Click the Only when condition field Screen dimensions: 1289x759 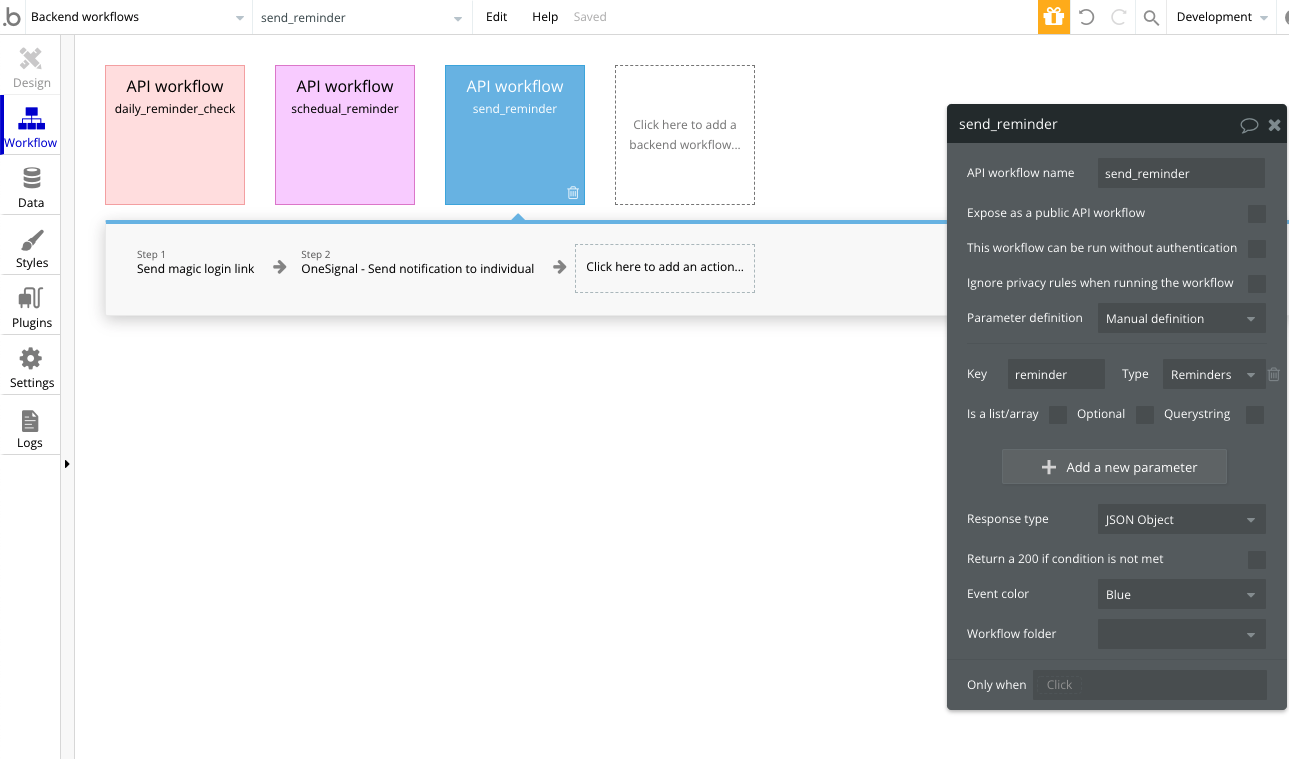pos(1150,685)
